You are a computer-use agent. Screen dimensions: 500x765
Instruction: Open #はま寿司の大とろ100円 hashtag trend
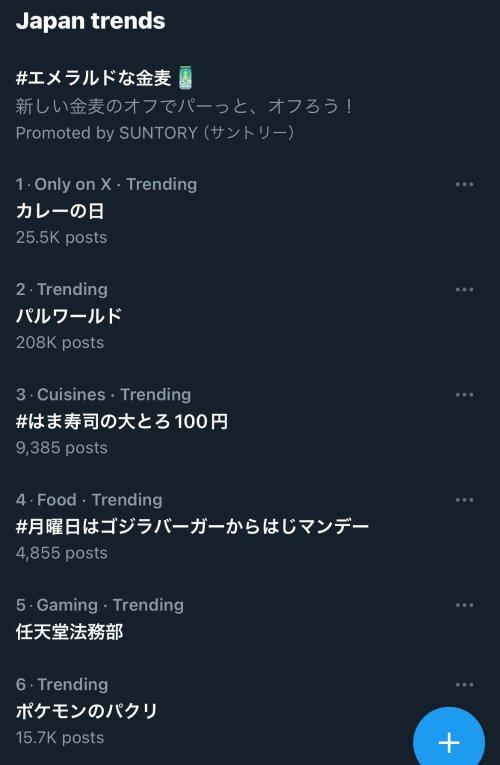pyautogui.click(x=122, y=422)
